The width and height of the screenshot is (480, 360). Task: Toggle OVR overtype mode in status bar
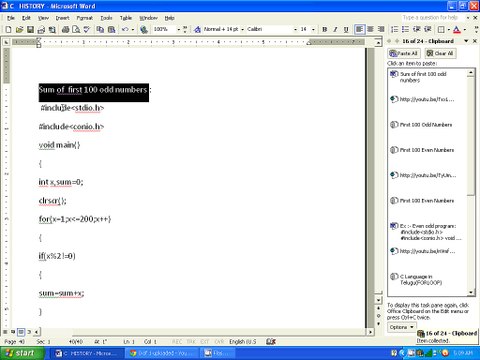point(219,342)
